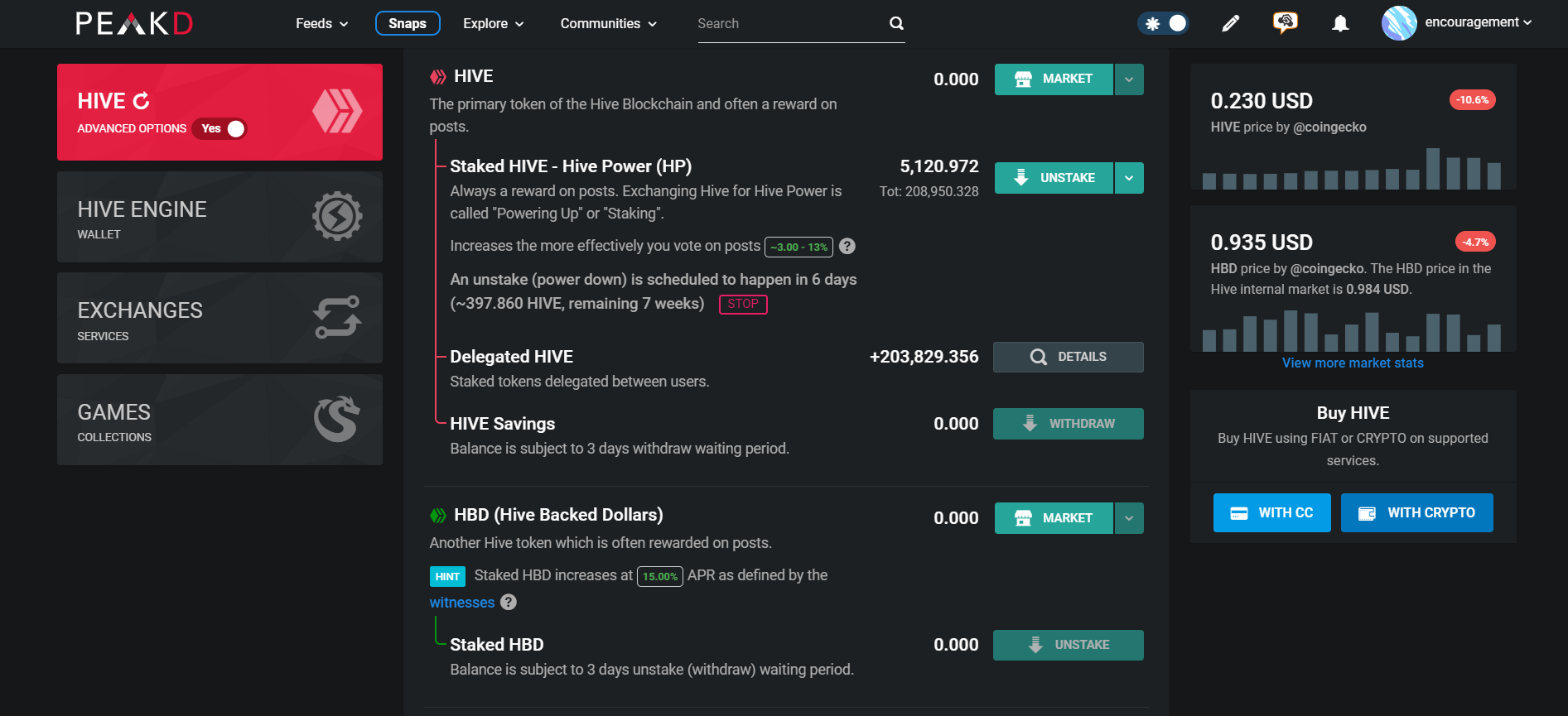Click the Hive logo on red card
This screenshot has height=716, width=1568.
337,111
